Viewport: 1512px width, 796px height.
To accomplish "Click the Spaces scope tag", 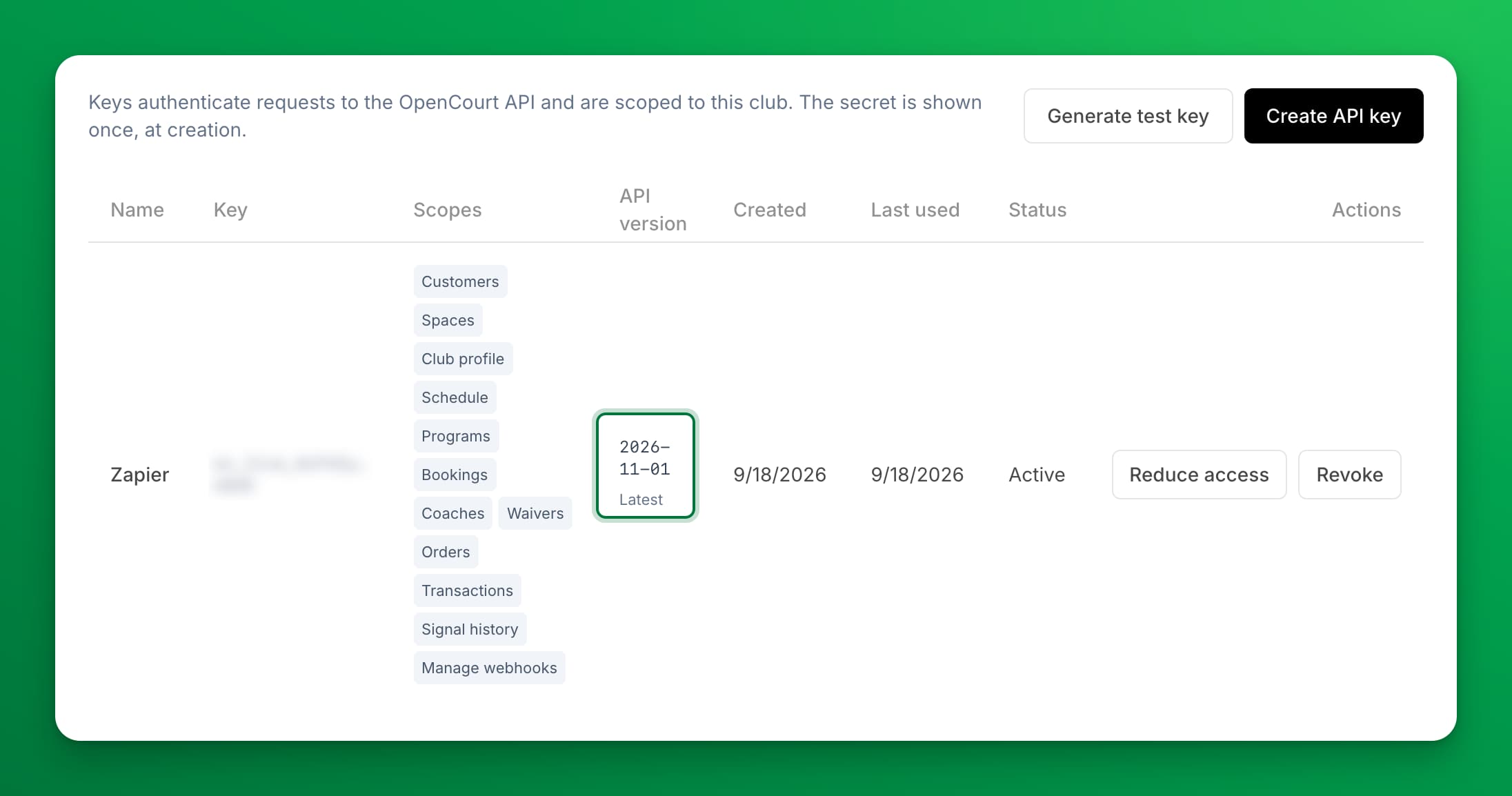I will (448, 320).
